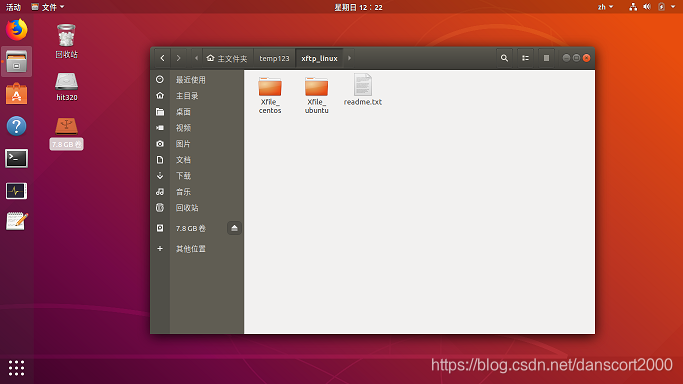Screen dimensions: 683x384
Task: Show applications grid in the dock
Action: point(17,368)
